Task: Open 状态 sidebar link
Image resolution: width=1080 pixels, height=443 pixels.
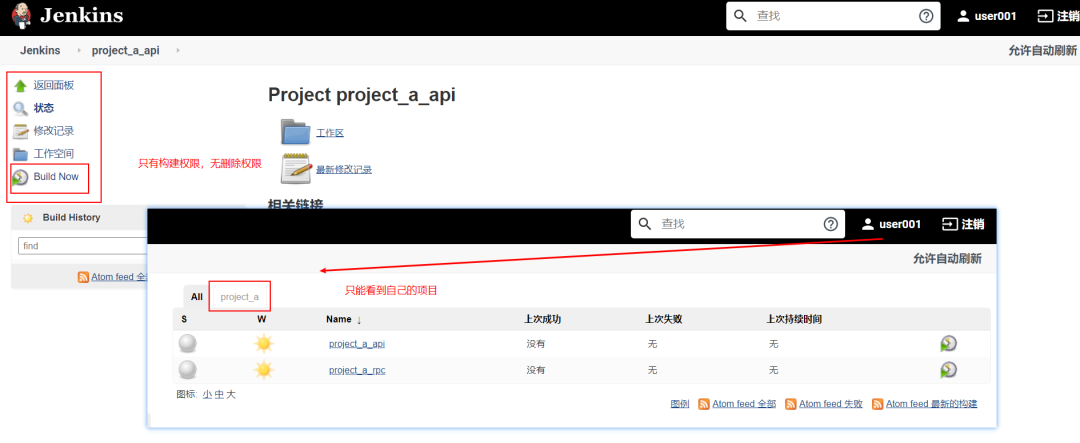Action: tap(43, 108)
